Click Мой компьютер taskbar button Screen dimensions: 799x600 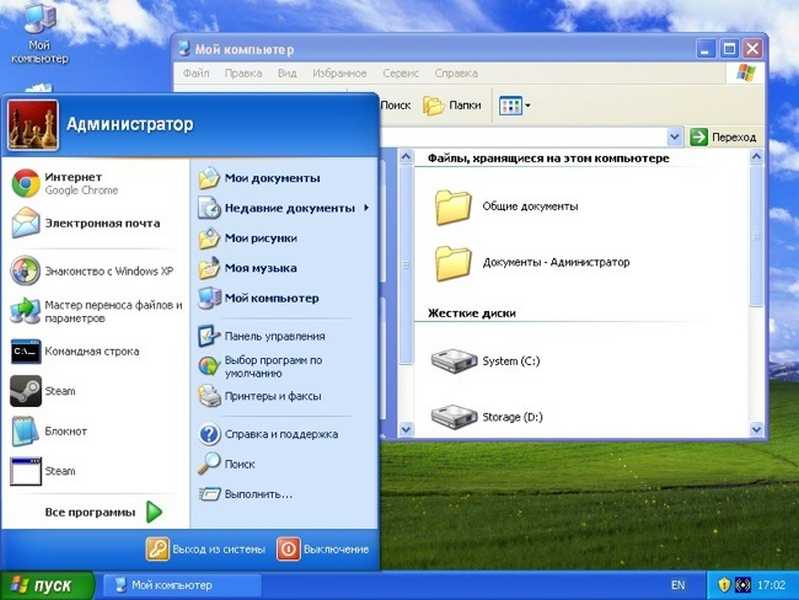coord(182,585)
